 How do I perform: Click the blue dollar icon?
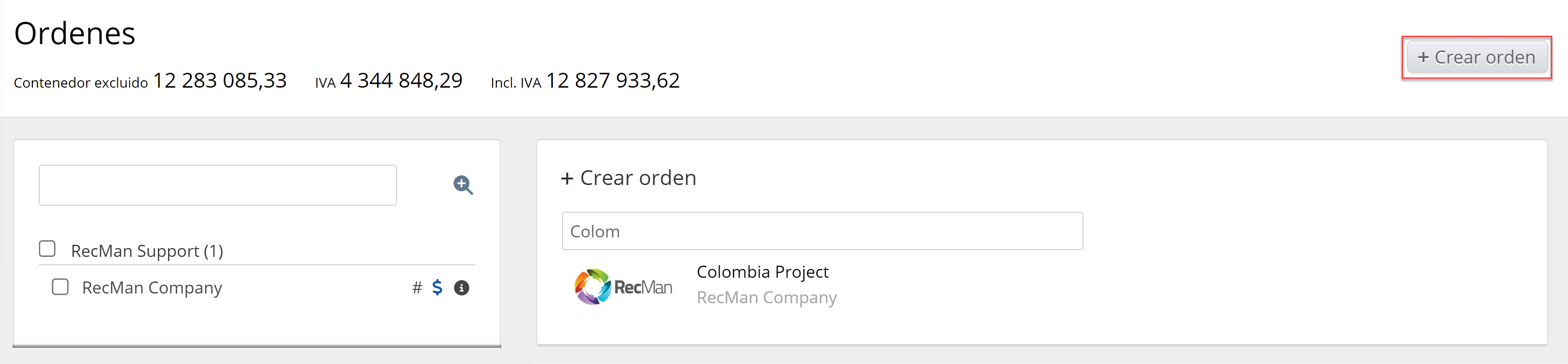pos(437,287)
